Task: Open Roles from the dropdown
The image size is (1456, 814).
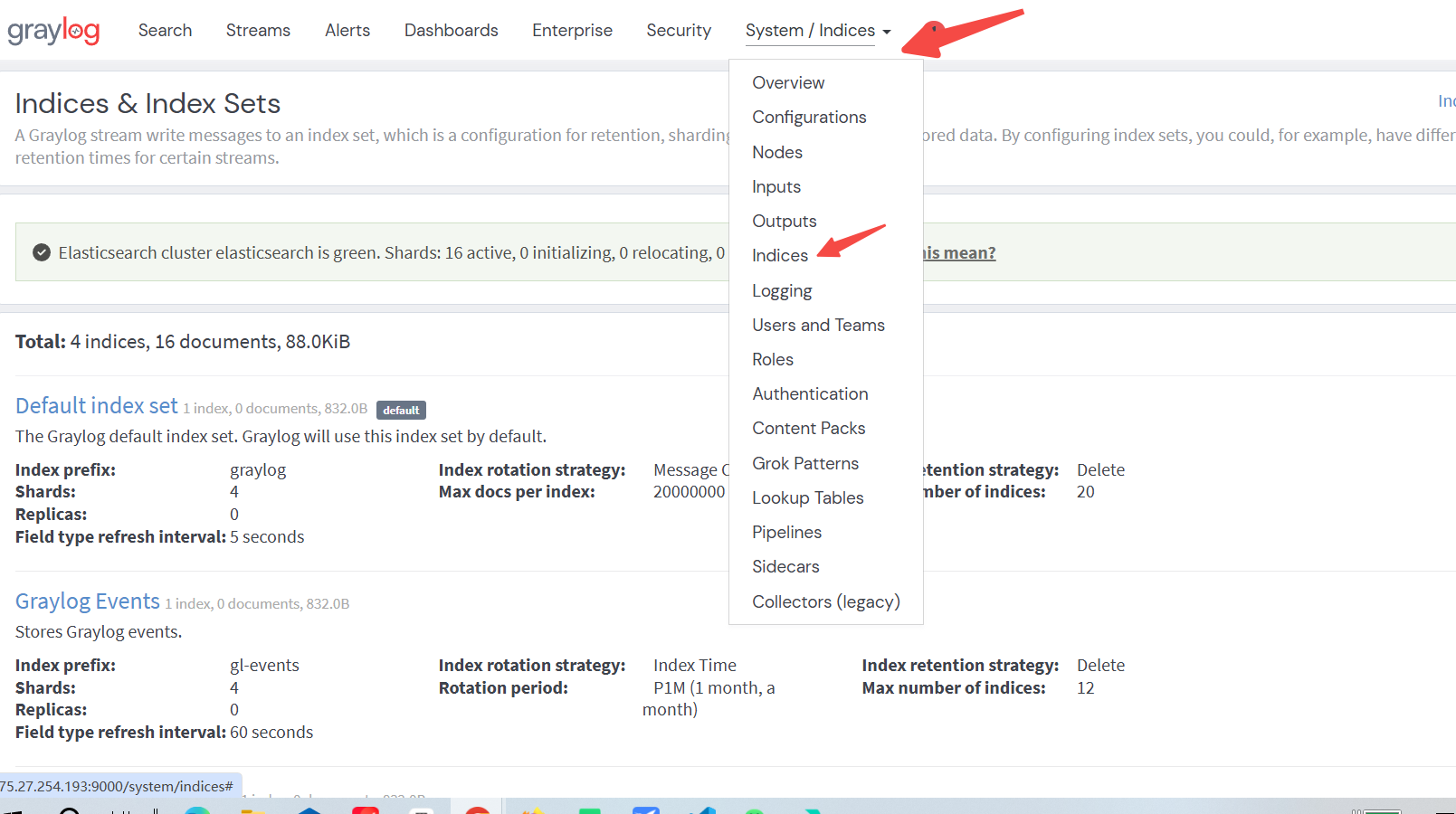Action: 773,359
